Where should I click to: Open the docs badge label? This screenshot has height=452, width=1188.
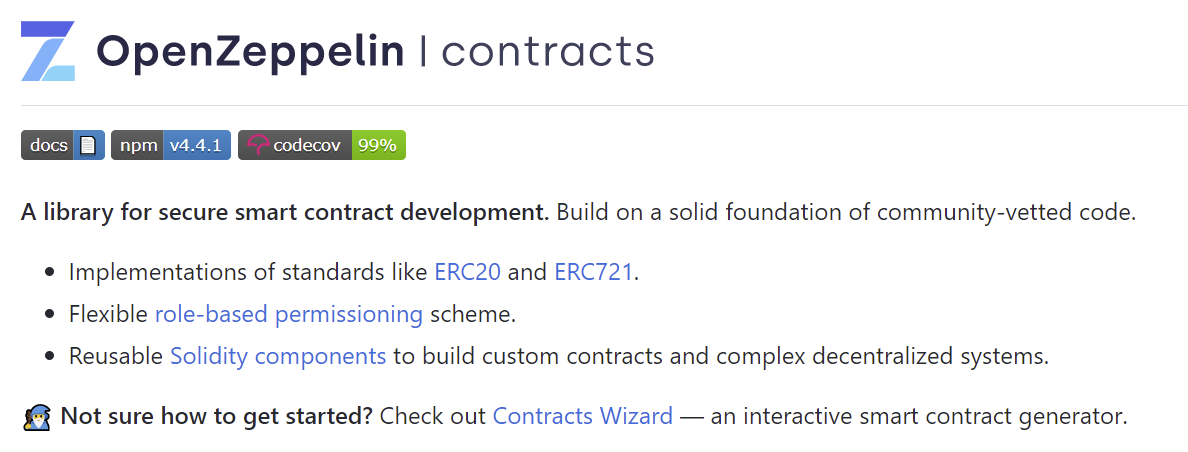tap(47, 145)
